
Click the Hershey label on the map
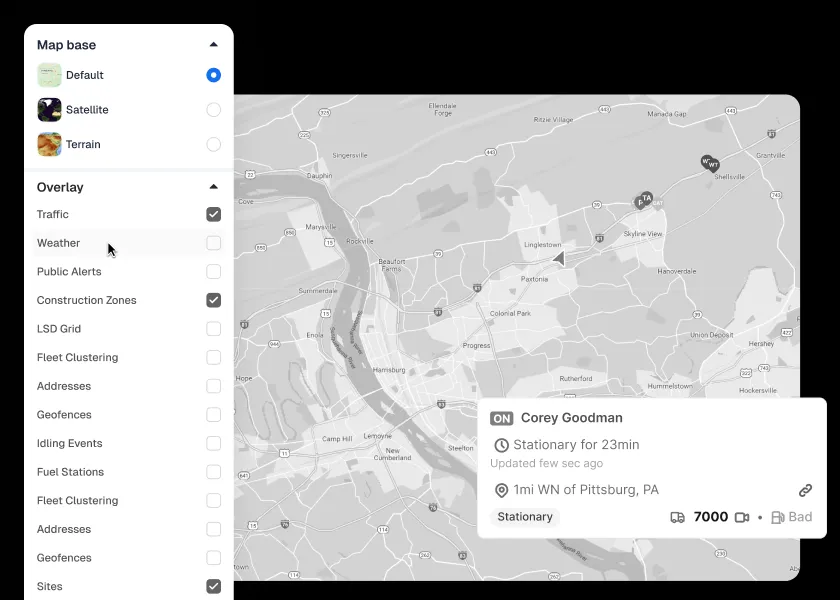click(x=761, y=344)
